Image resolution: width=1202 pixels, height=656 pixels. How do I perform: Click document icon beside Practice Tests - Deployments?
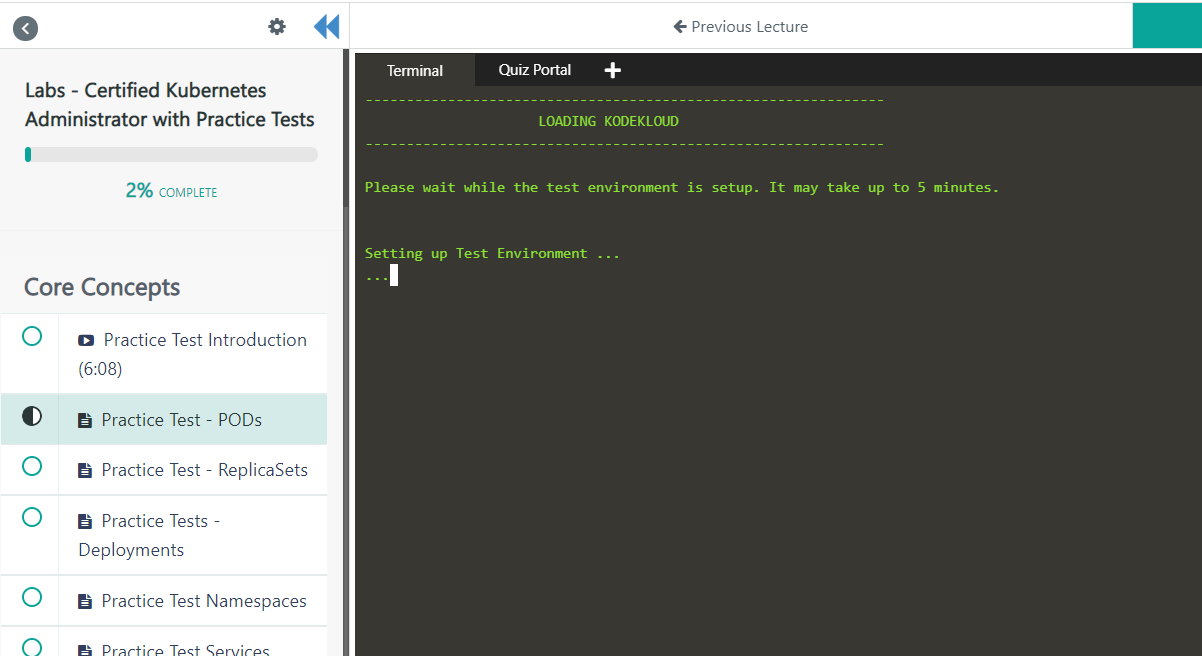85,522
